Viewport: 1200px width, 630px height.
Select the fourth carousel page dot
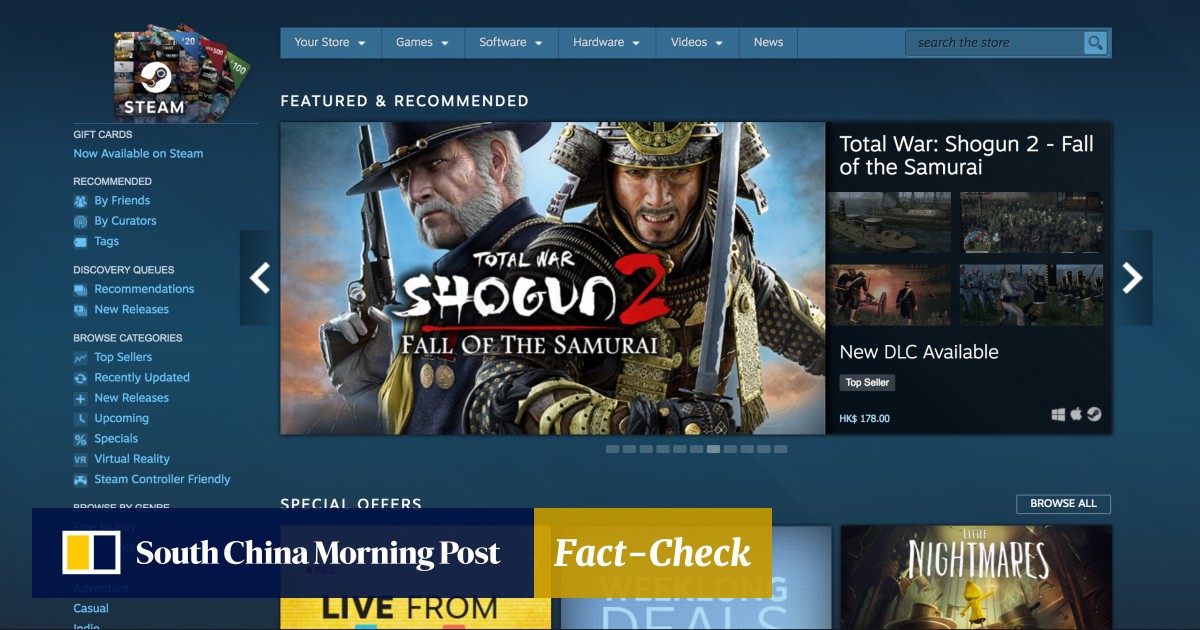663,449
